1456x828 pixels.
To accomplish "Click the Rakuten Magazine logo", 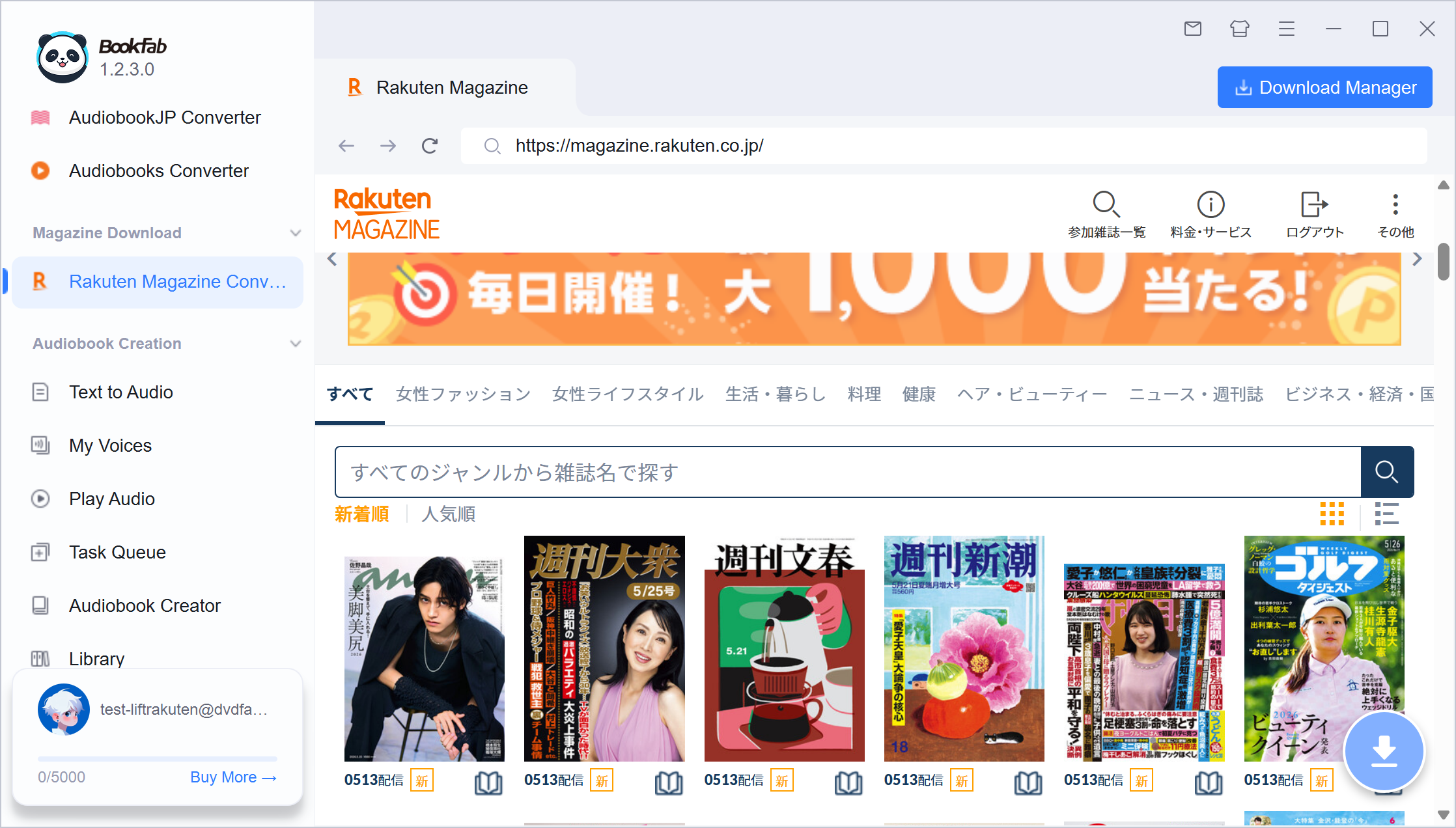I will click(x=387, y=214).
